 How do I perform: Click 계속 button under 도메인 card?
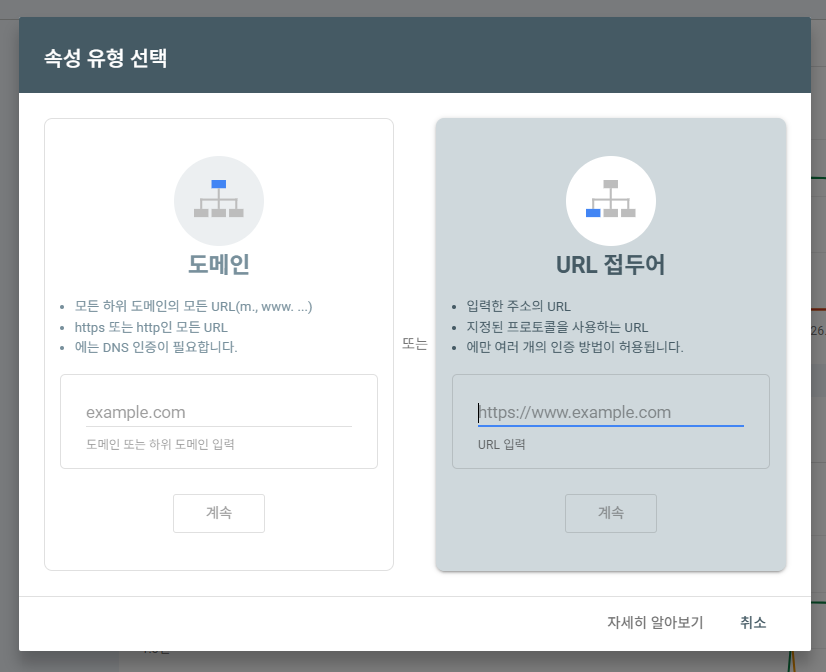click(219, 513)
